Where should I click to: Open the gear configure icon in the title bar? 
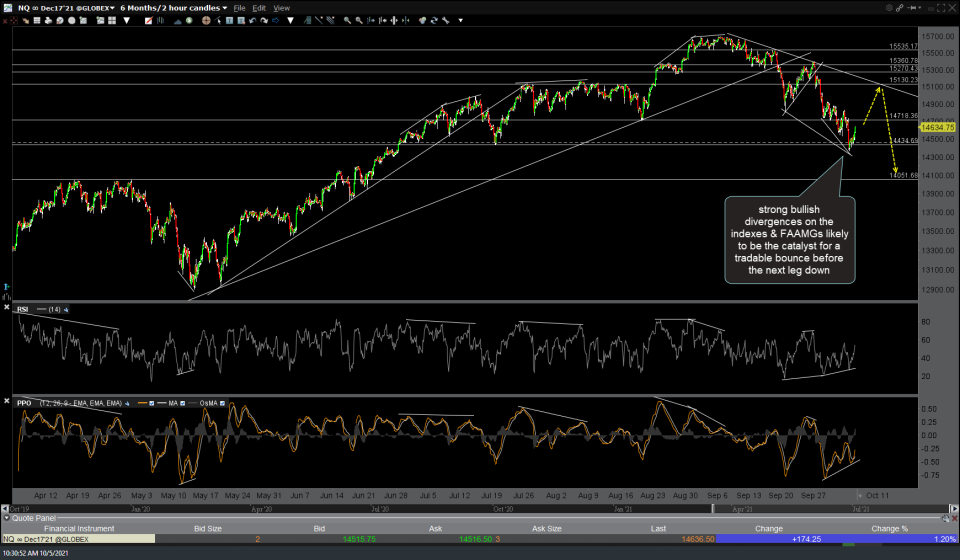coord(889,7)
